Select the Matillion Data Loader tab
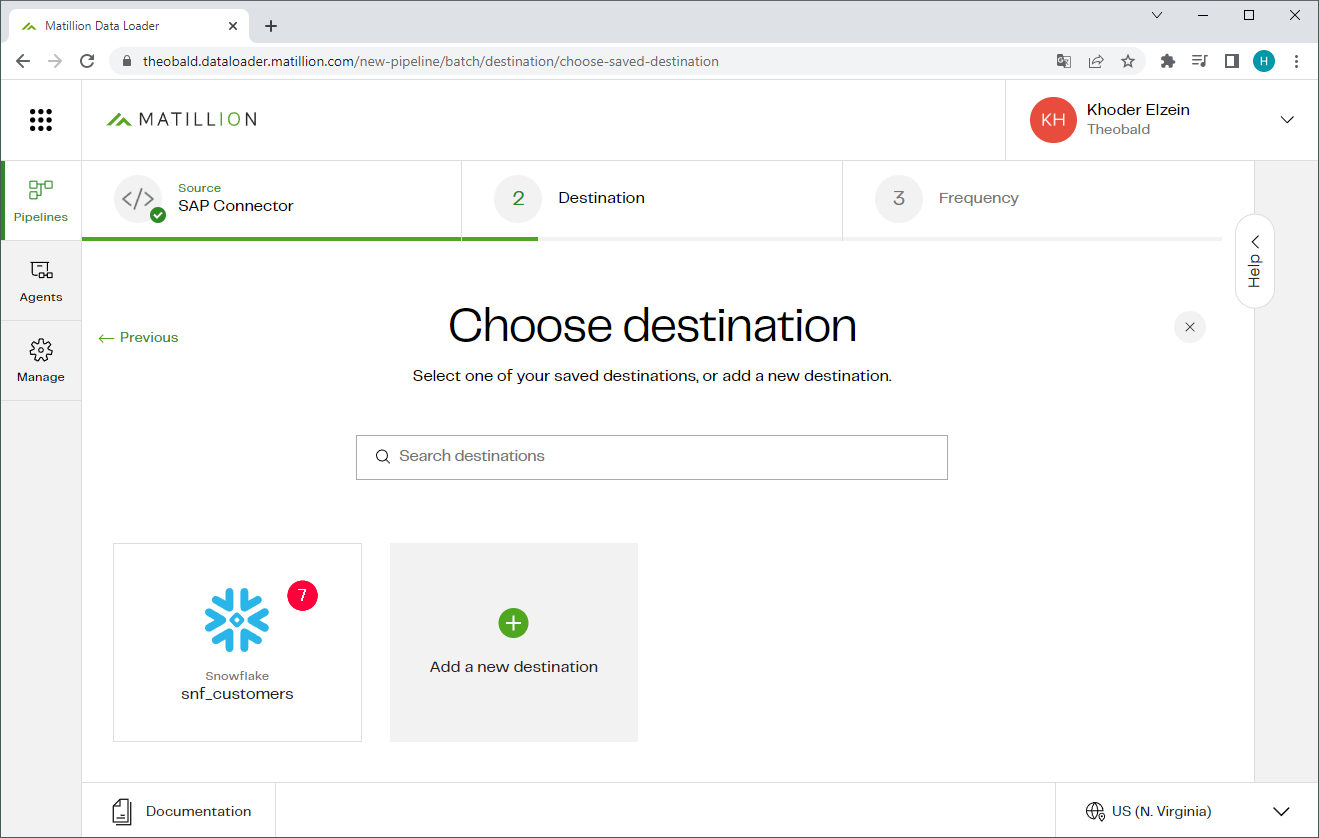 coord(130,26)
